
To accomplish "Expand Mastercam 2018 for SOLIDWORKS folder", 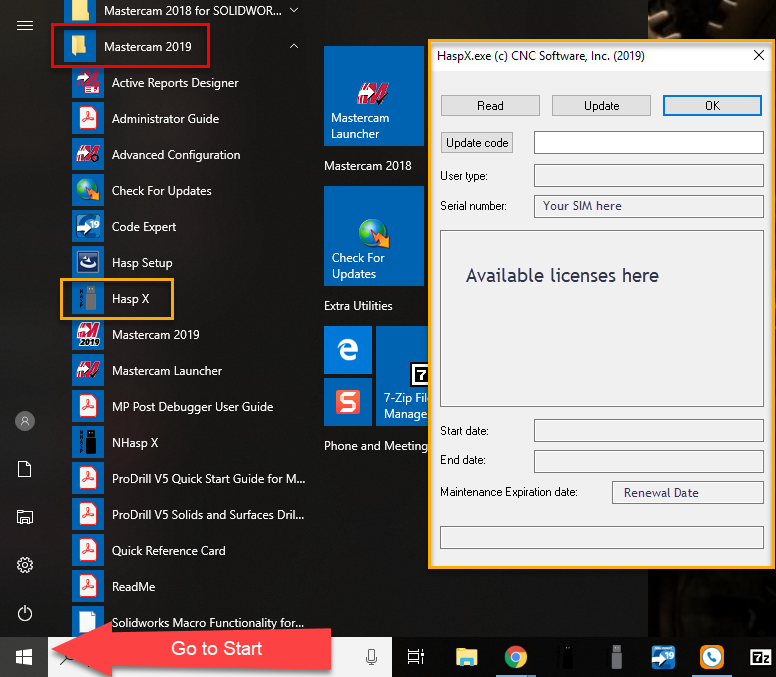I will 294,10.
